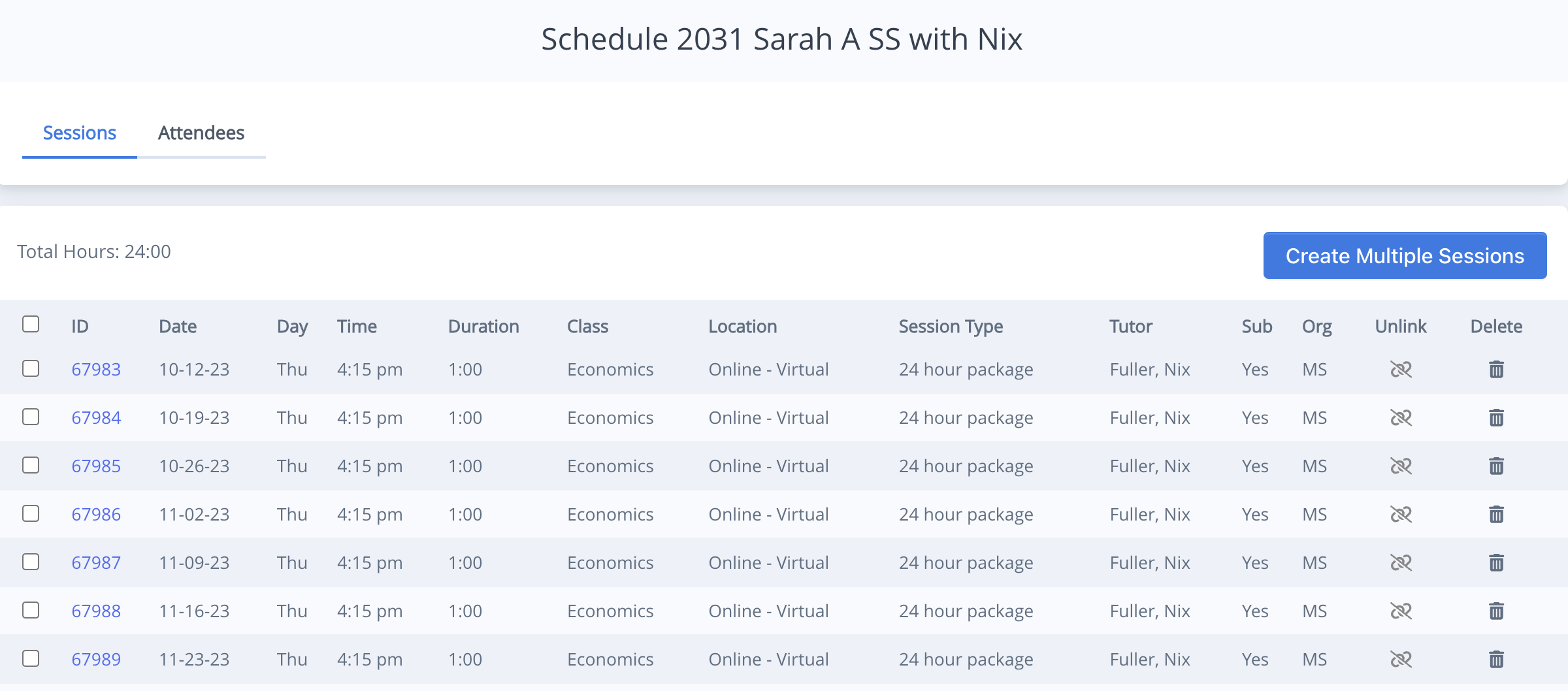The height and width of the screenshot is (691, 1568).
Task: Switch to the Attendees tab
Action: click(201, 133)
